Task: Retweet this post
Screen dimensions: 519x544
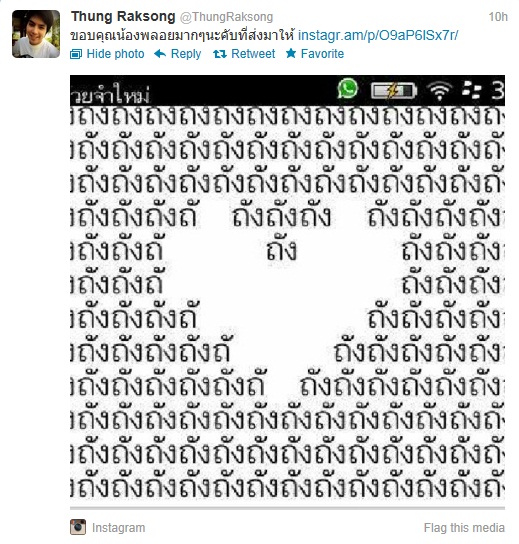Action: [x=253, y=54]
